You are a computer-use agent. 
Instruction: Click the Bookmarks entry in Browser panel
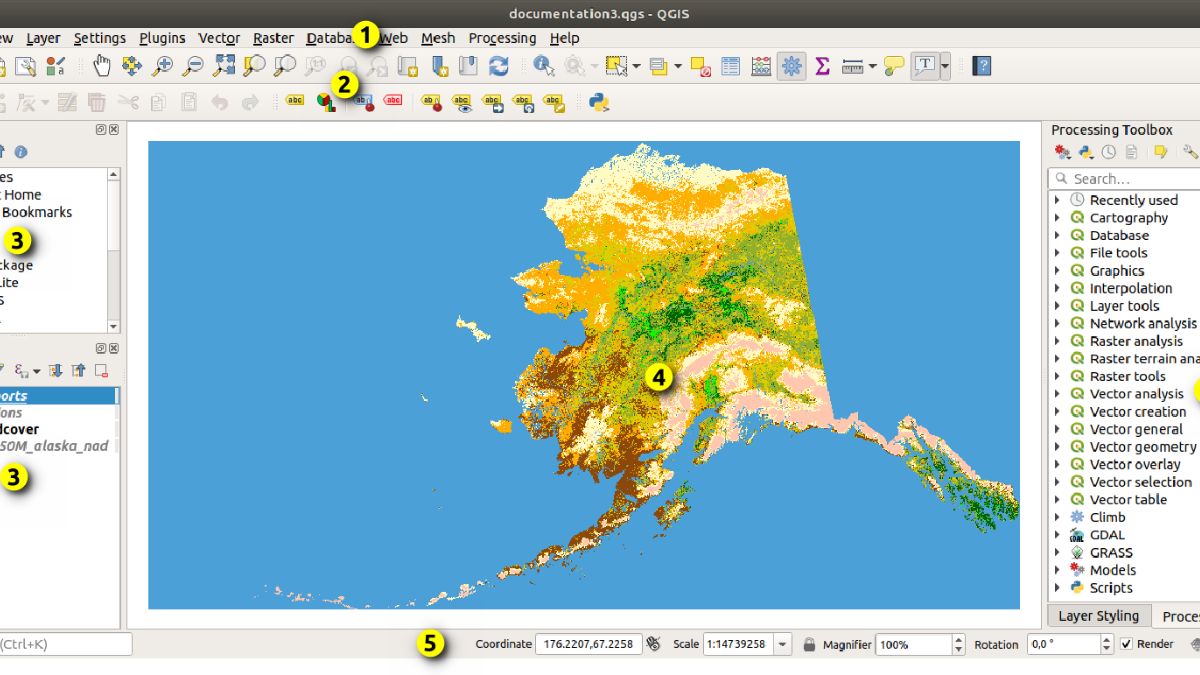coord(35,212)
